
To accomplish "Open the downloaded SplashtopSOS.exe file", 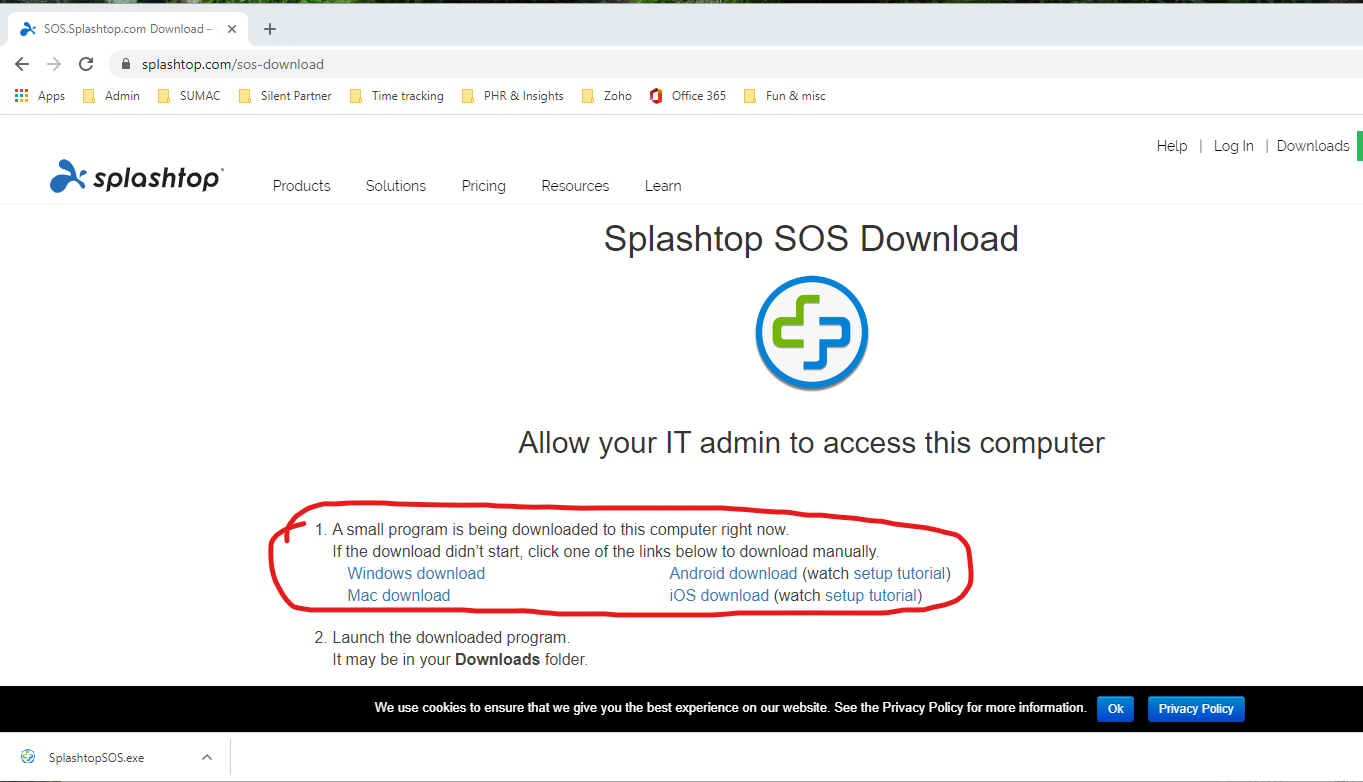I will (x=96, y=758).
